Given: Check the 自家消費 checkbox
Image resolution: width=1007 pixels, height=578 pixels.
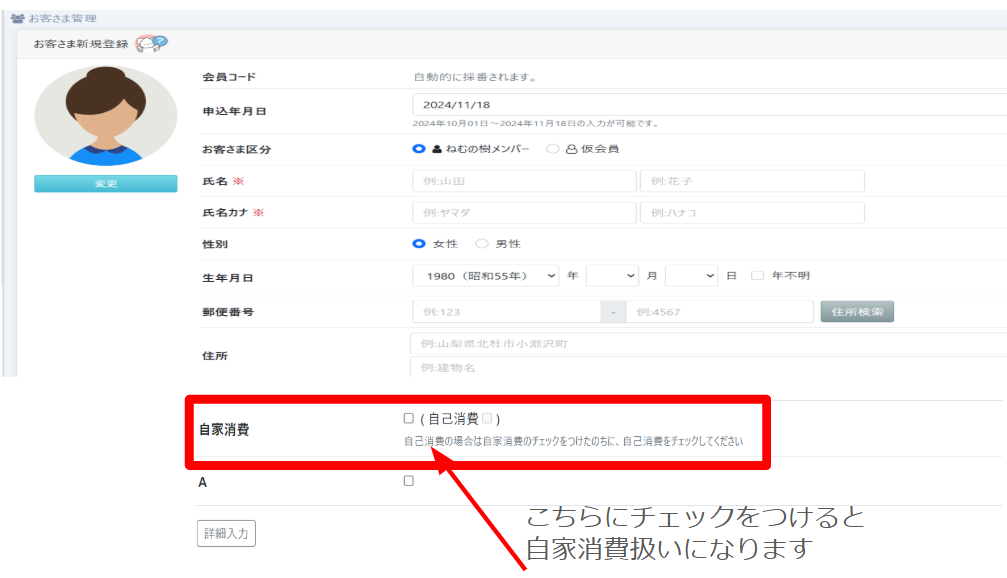Looking at the screenshot, I should click(409, 418).
